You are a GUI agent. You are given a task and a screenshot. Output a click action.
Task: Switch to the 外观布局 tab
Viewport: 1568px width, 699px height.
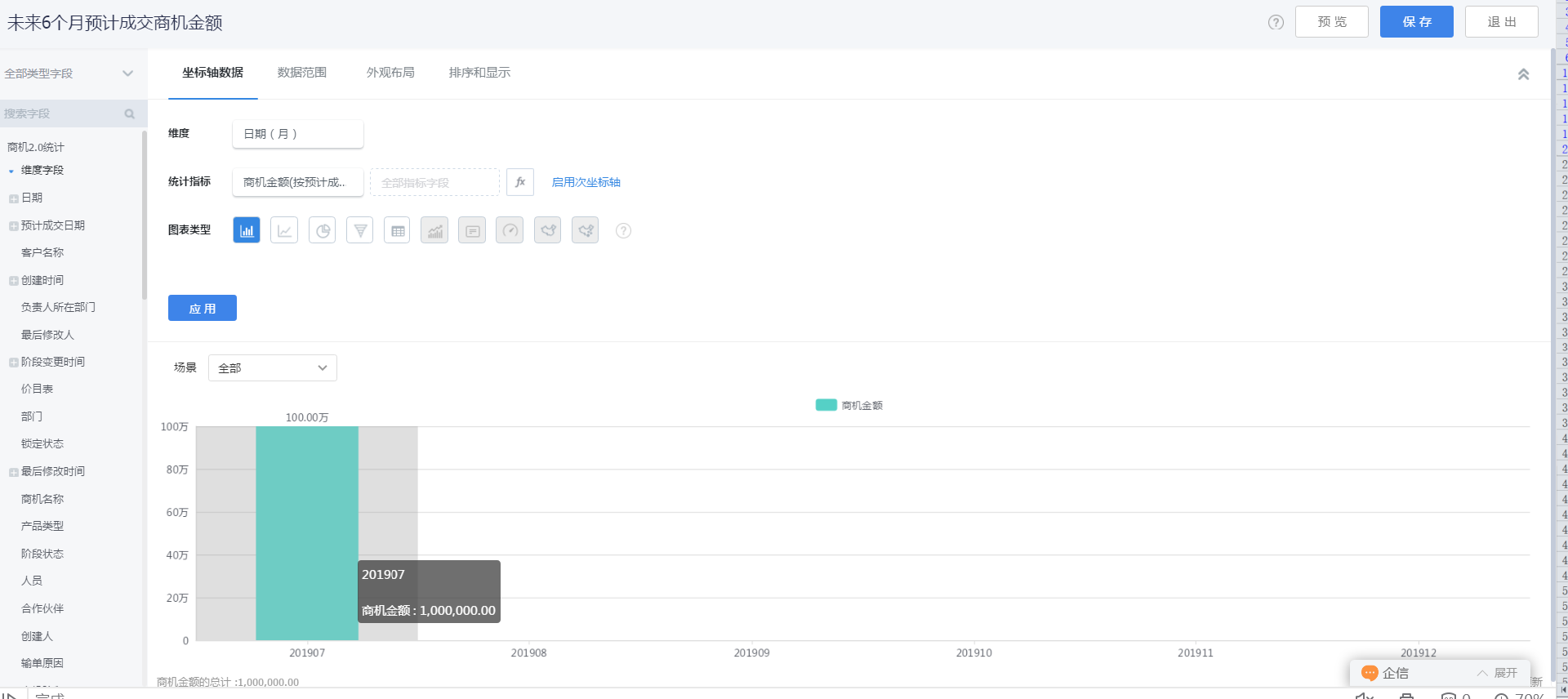pos(390,73)
